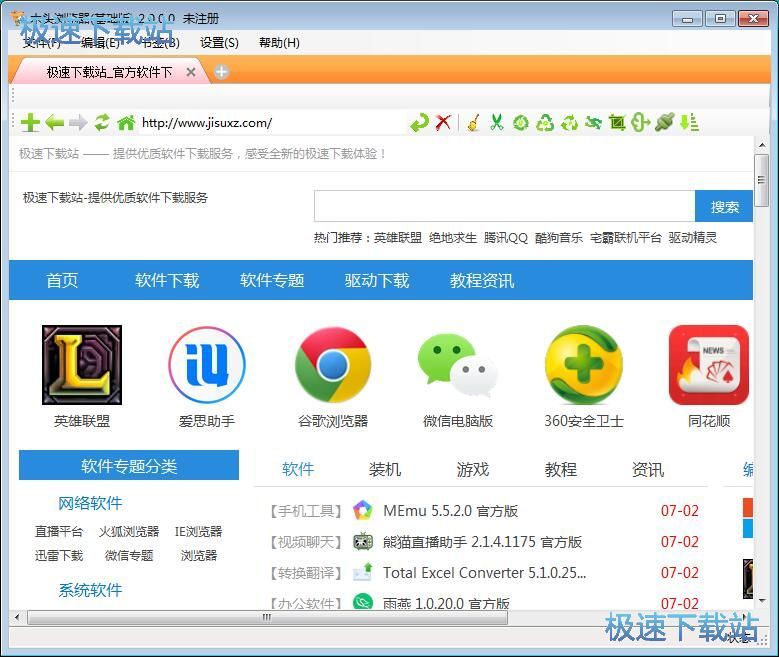Click the solid green recycle arrows icon
The image size is (779, 657).
coord(569,122)
